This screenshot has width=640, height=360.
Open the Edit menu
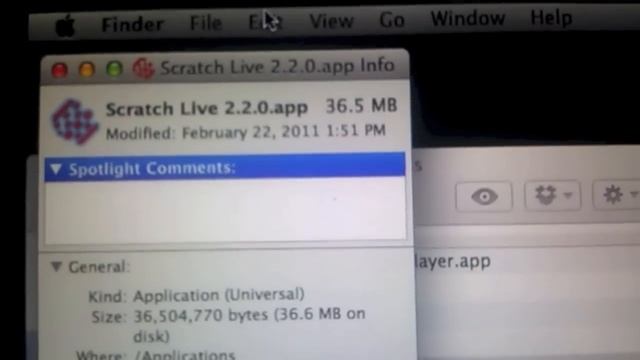[x=265, y=22]
